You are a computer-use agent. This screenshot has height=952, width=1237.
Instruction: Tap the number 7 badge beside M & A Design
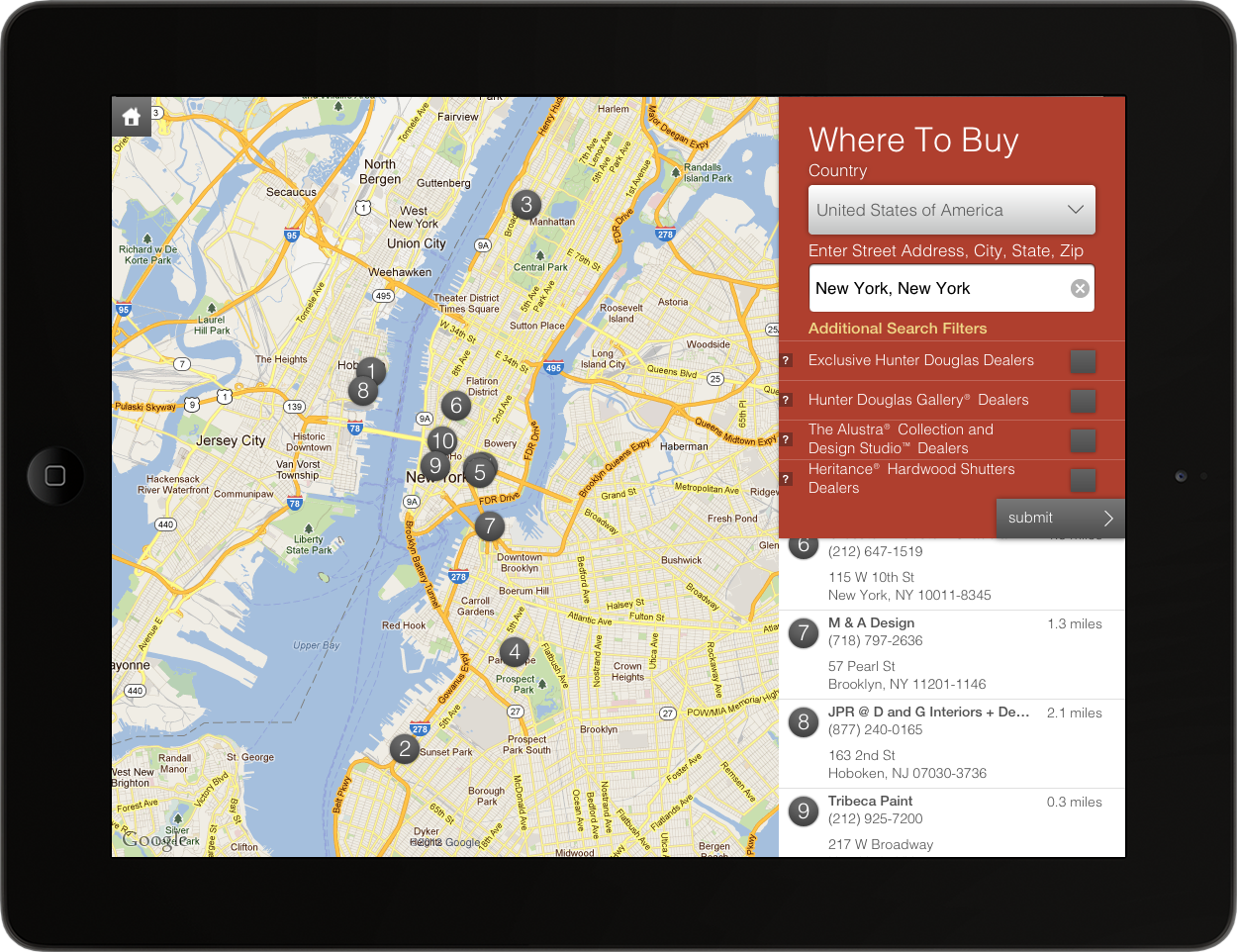(x=804, y=633)
